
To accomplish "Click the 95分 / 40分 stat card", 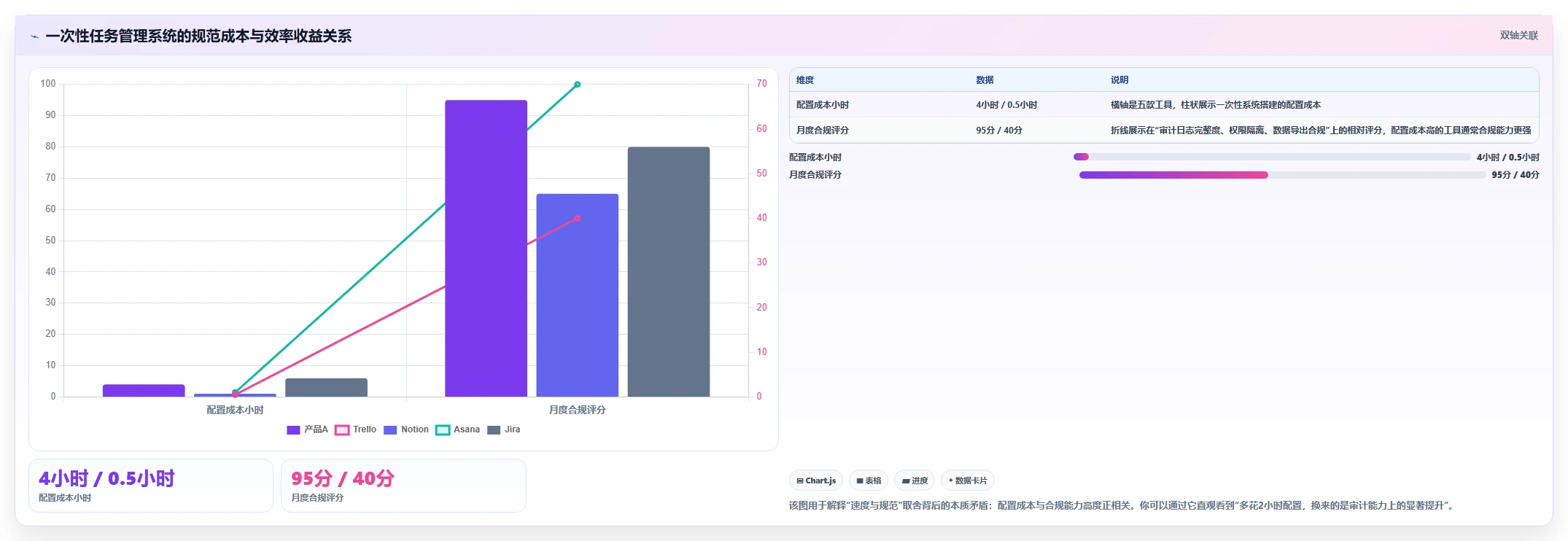I will tap(403, 486).
